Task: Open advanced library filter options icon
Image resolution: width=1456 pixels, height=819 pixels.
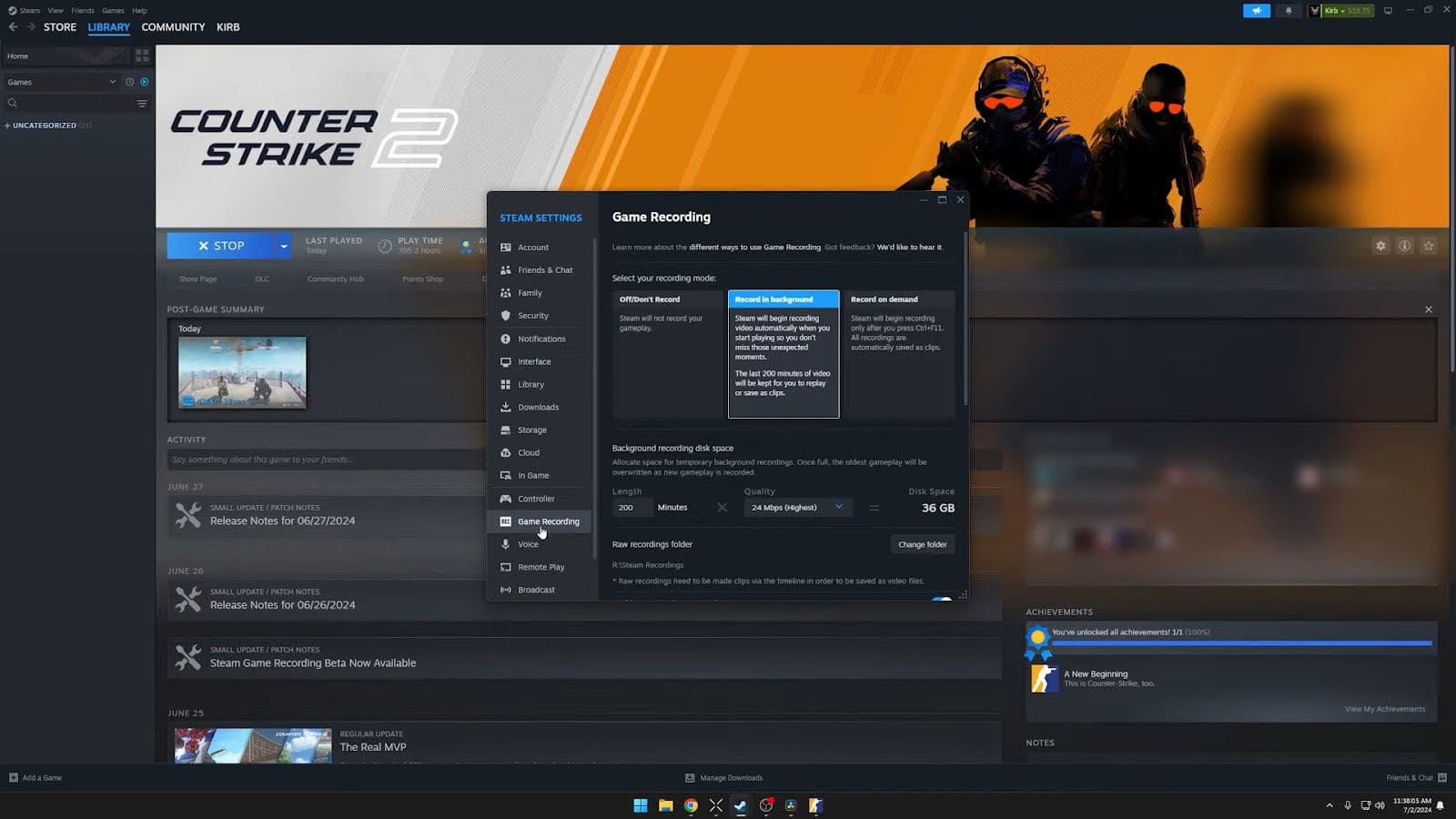Action: click(142, 104)
